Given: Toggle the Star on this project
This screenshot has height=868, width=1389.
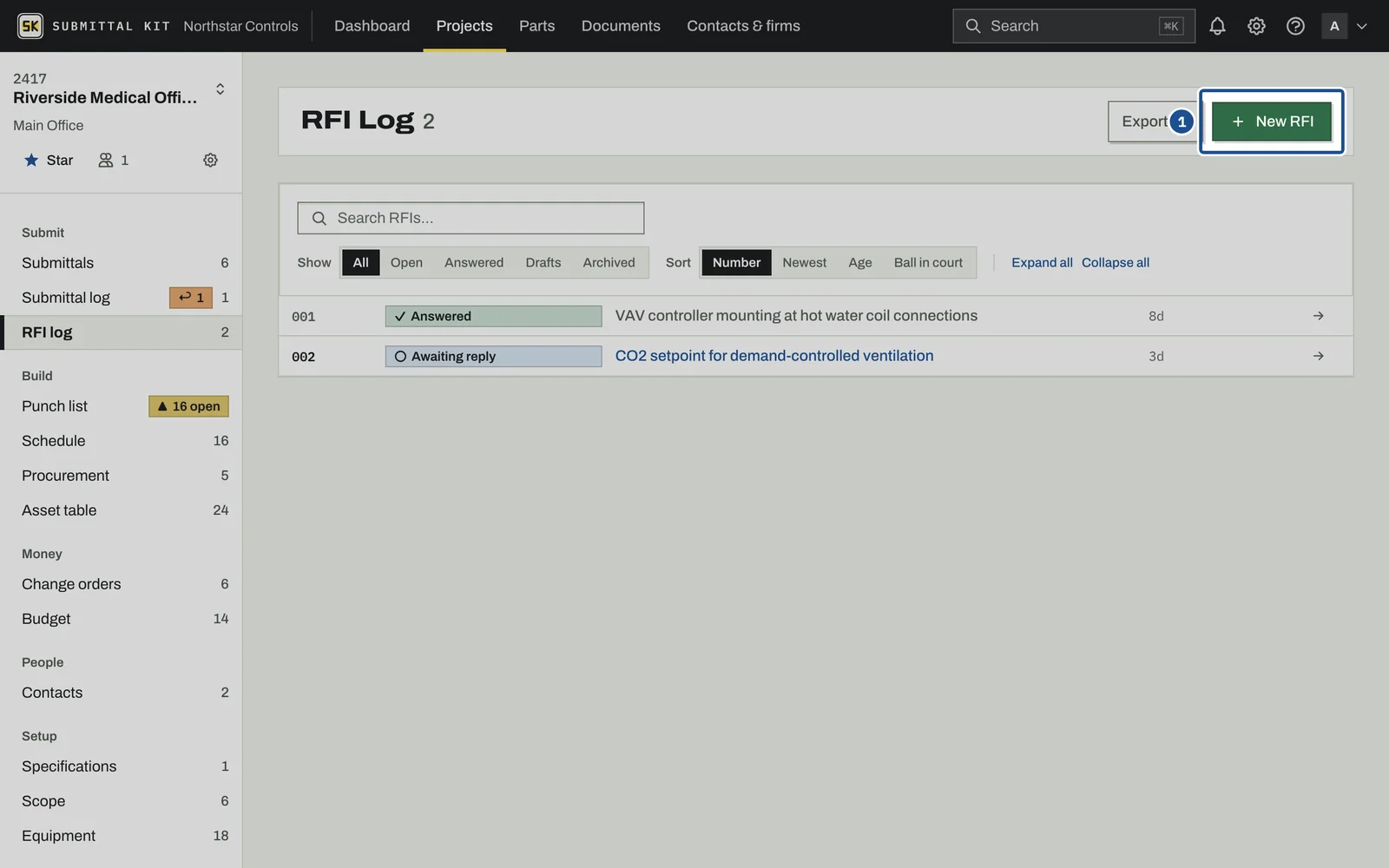Looking at the screenshot, I should point(49,160).
